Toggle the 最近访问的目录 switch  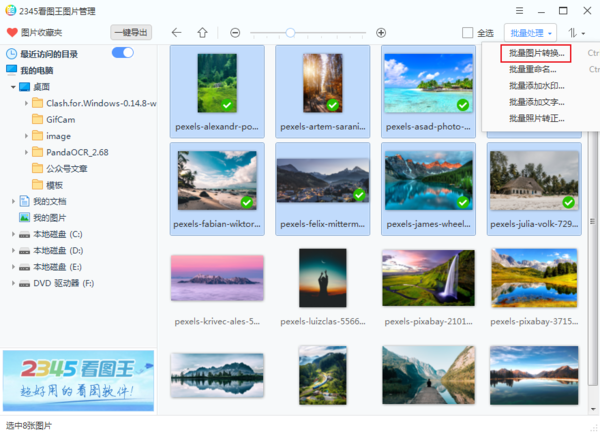[123, 52]
